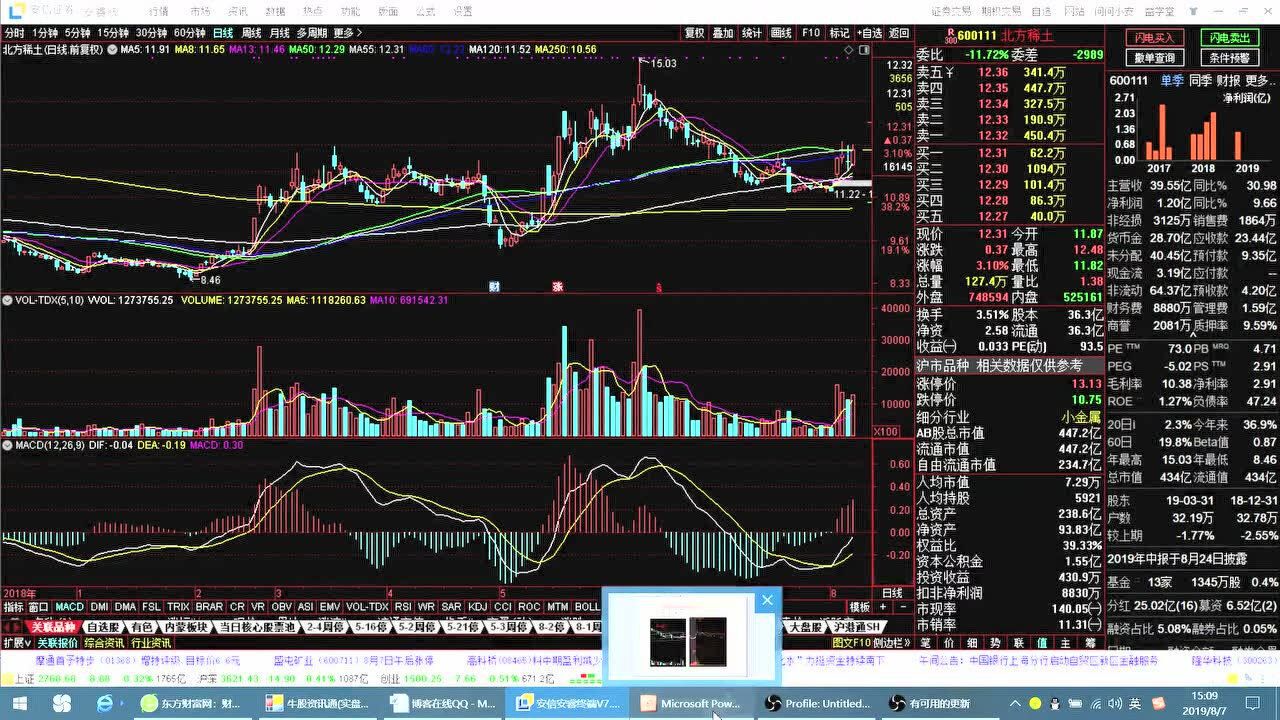
Task: Switch to 东方财富网 taskbar window
Action: point(192,703)
